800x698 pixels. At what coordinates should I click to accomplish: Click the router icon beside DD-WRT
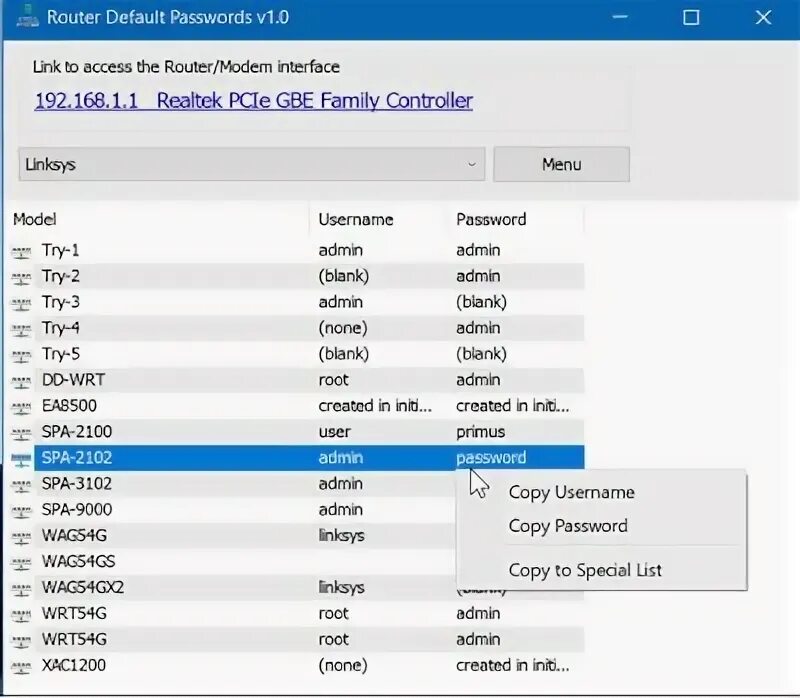coord(21,382)
